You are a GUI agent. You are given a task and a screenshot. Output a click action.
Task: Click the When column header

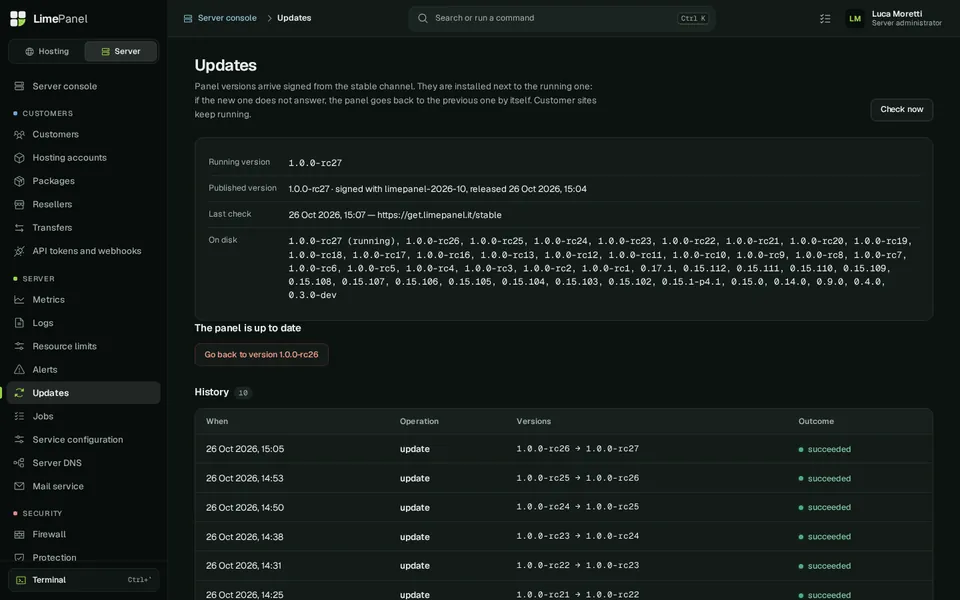217,421
